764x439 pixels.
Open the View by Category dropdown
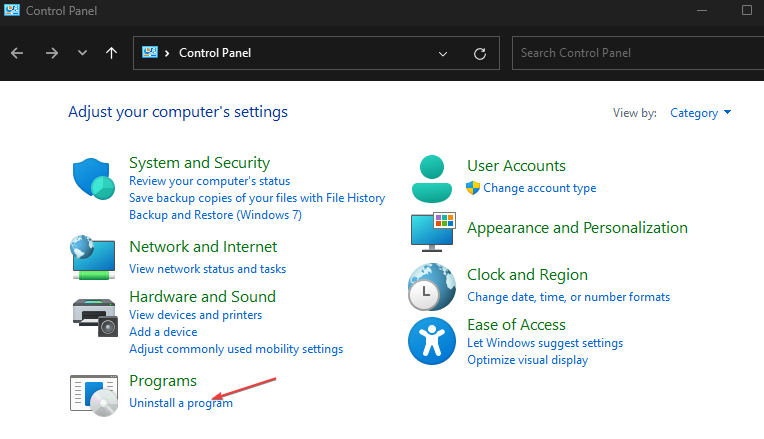pos(700,113)
